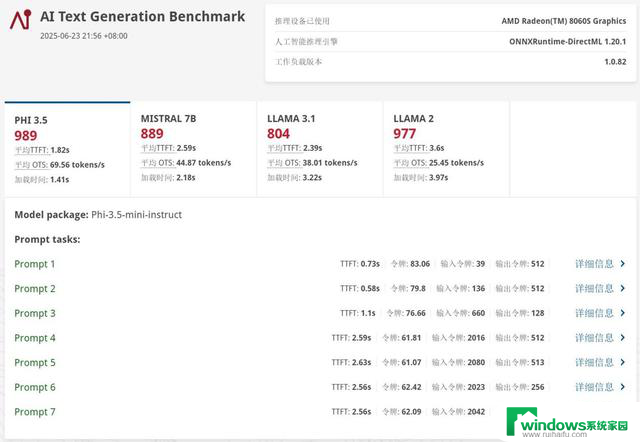This screenshot has width=640, height=442.
Task: Open the LLAMA 2 results tab
Action: pos(447,149)
